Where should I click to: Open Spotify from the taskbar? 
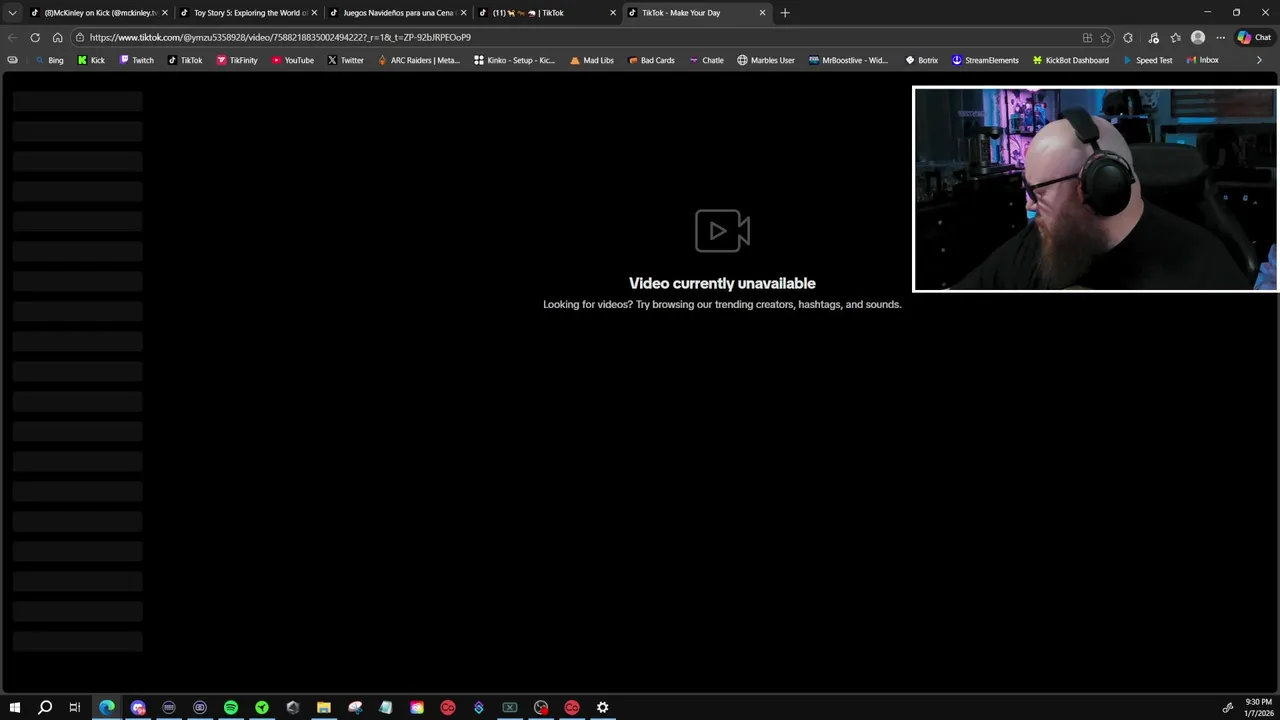tap(231, 707)
